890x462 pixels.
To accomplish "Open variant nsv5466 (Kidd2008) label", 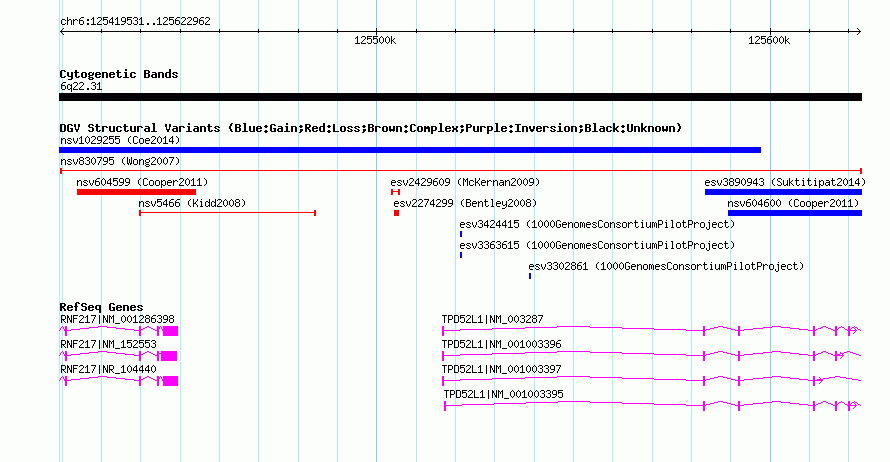I will 192,203.
